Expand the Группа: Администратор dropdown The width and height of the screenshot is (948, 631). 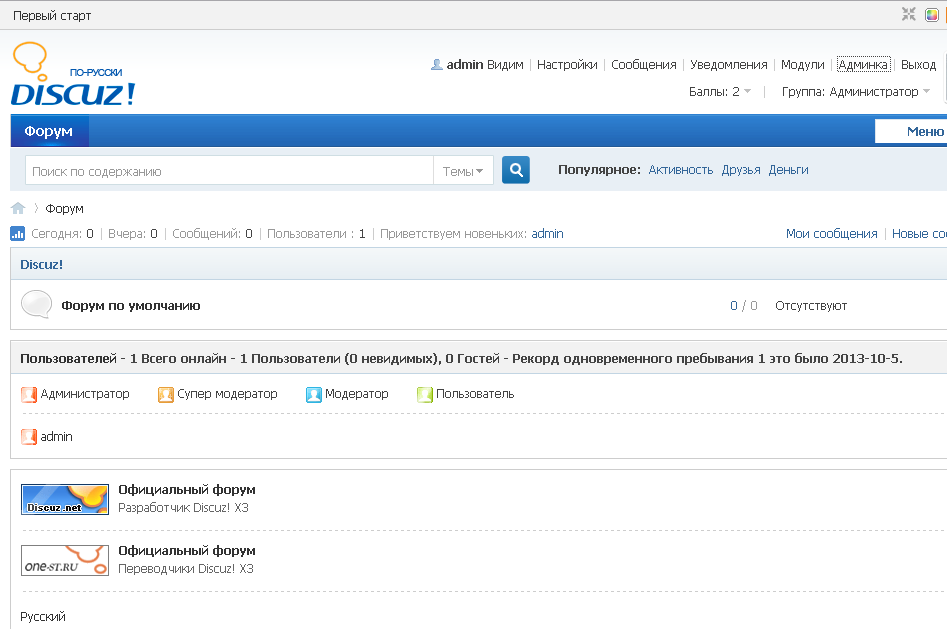click(855, 92)
